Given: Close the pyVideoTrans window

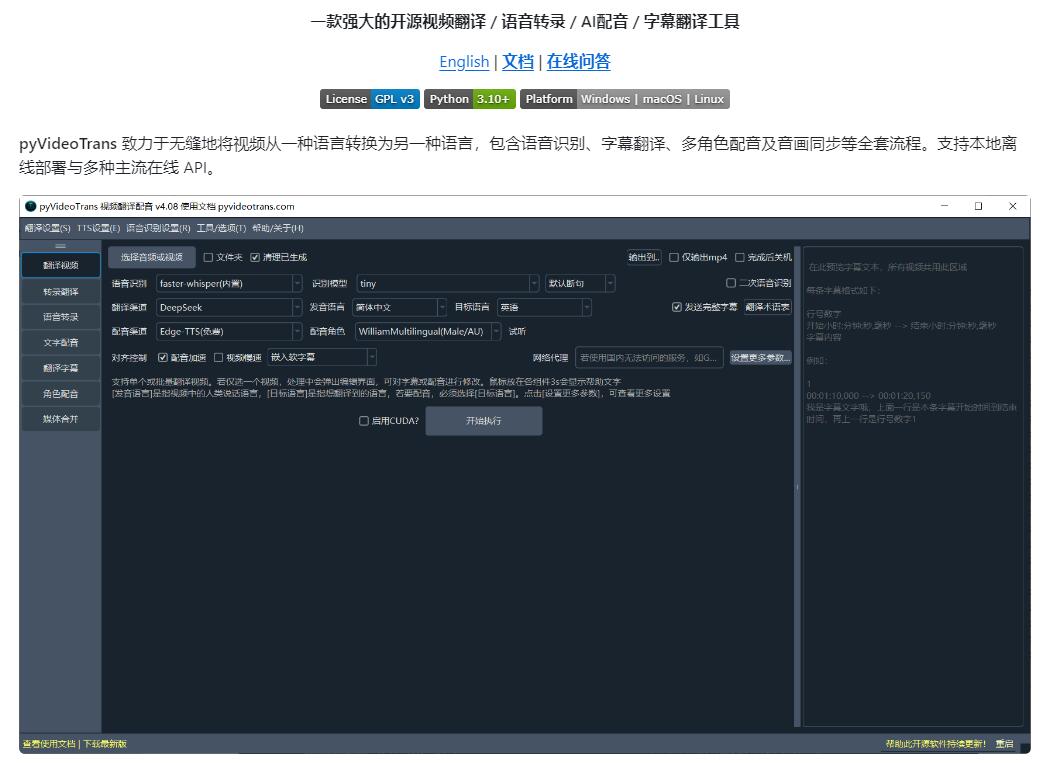Looking at the screenshot, I should coord(1012,206).
